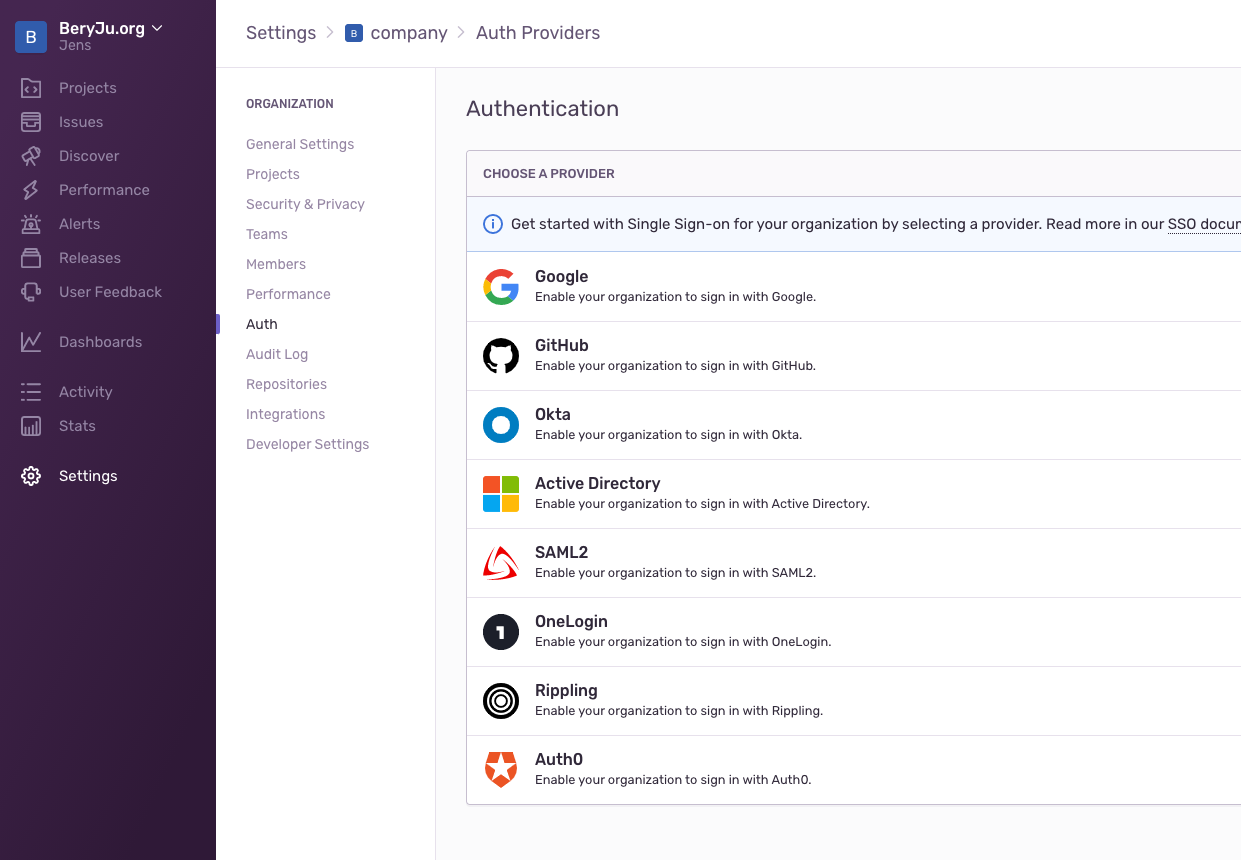Open the SSO documentation link

1204,224
